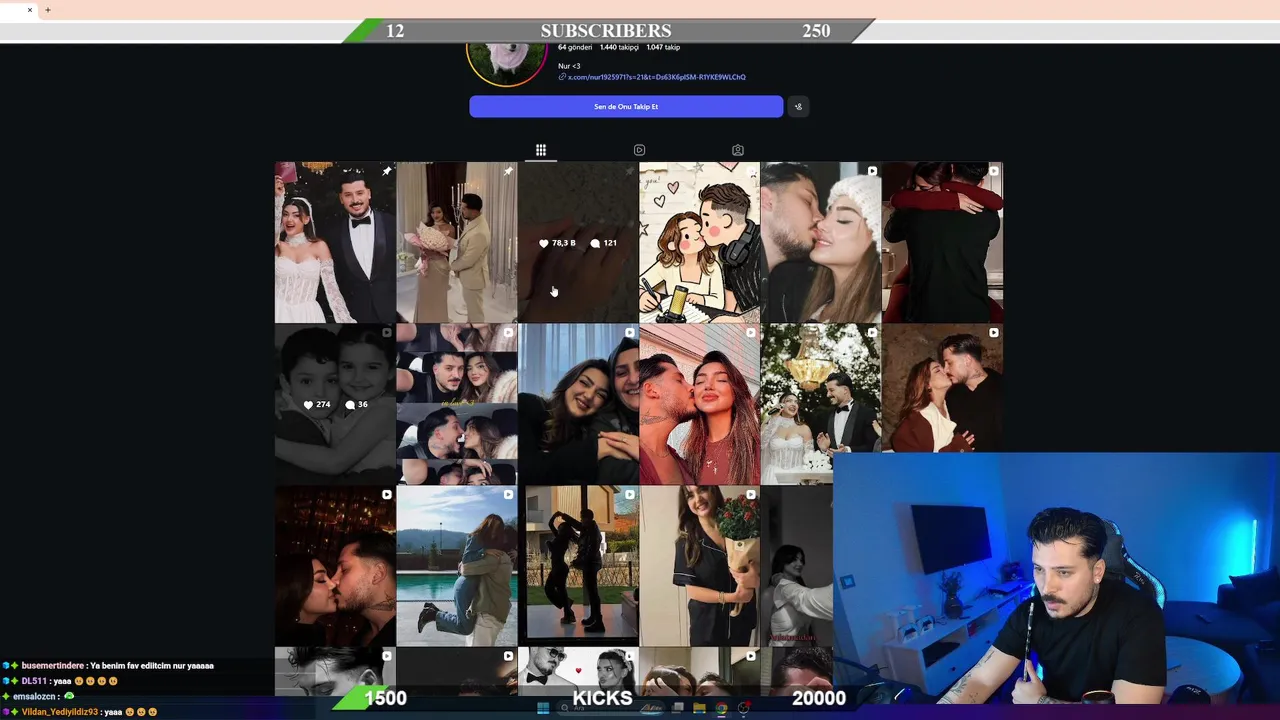Open the couple selfie collage post
Screen dimensions: 1280x720
pos(456,404)
